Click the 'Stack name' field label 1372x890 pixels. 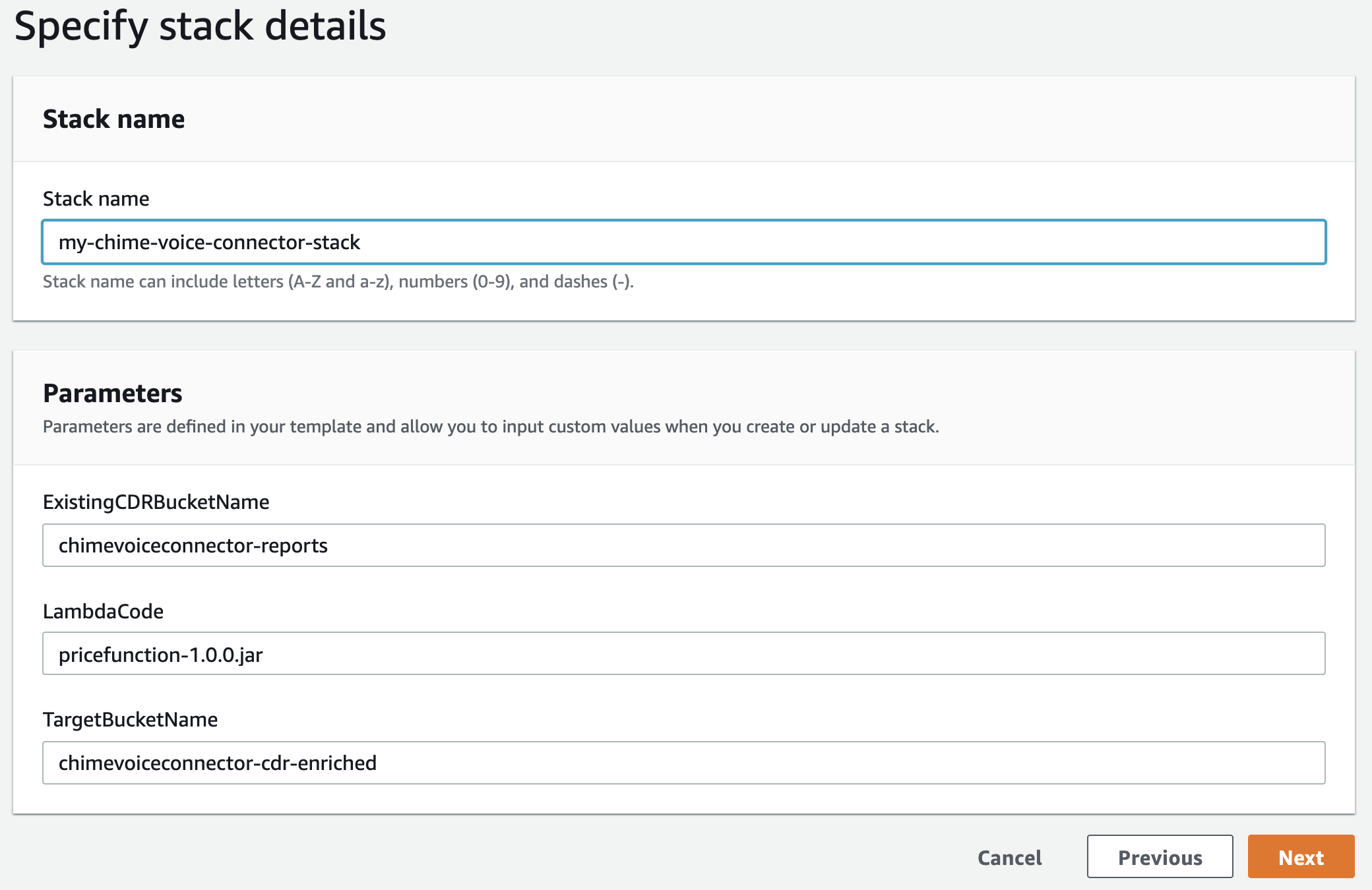tap(96, 198)
